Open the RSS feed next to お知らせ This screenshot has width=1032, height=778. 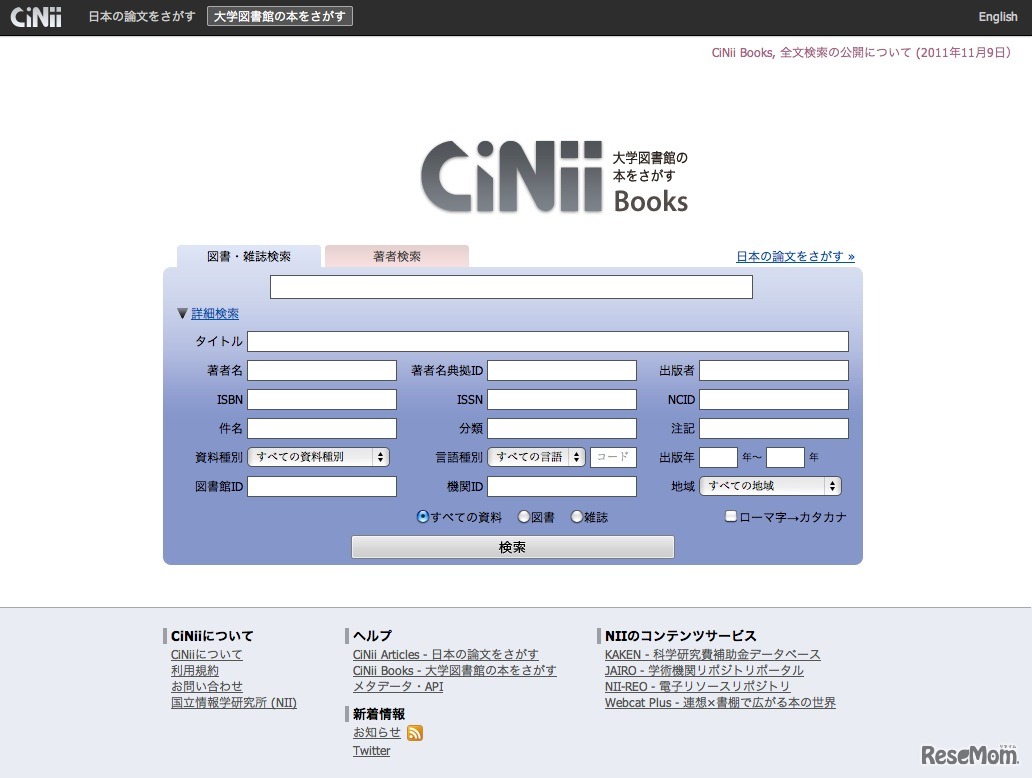coord(414,732)
